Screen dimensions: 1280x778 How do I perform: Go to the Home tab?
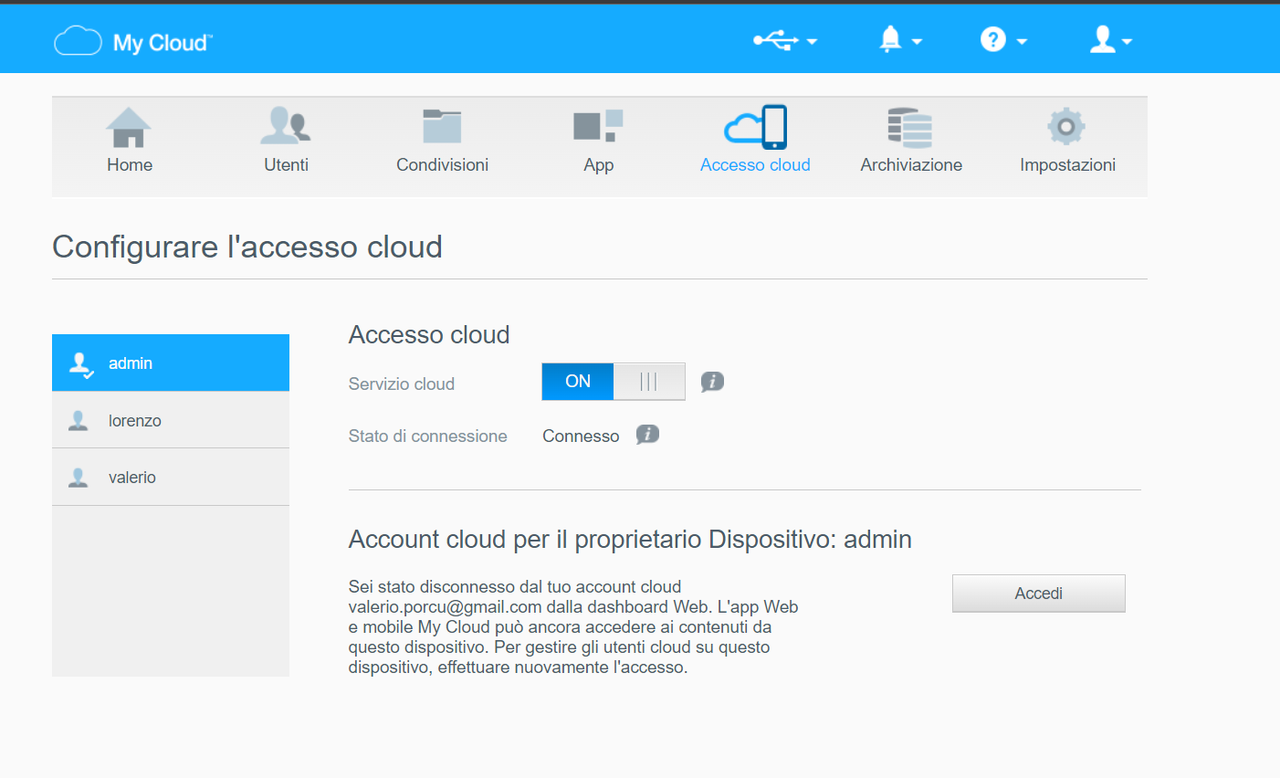pos(130,141)
